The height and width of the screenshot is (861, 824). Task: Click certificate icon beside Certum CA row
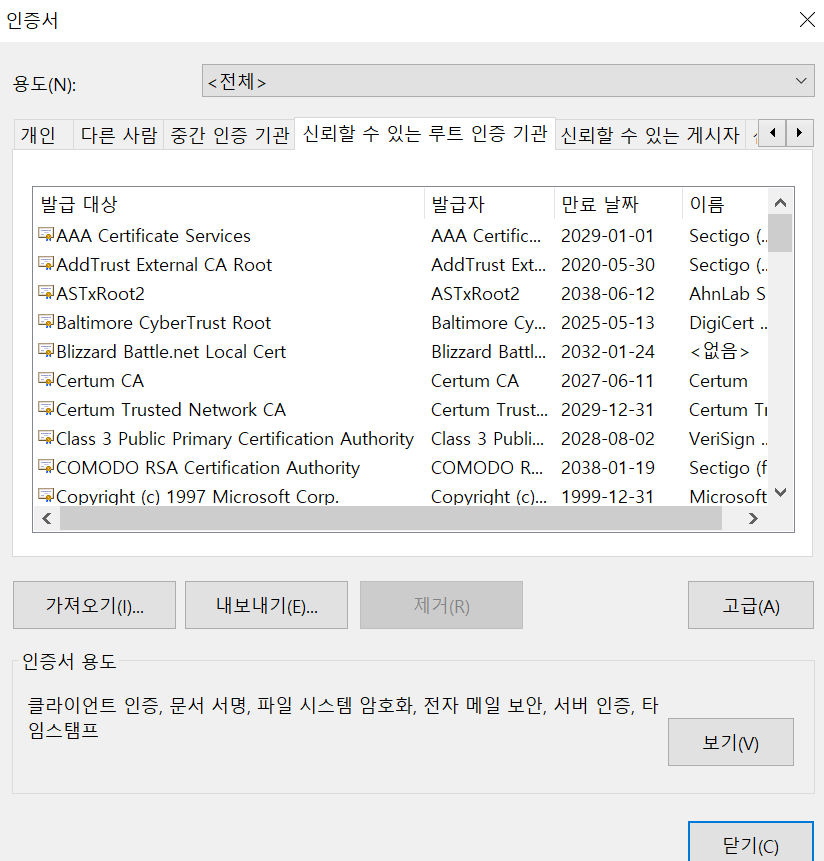[x=46, y=381]
